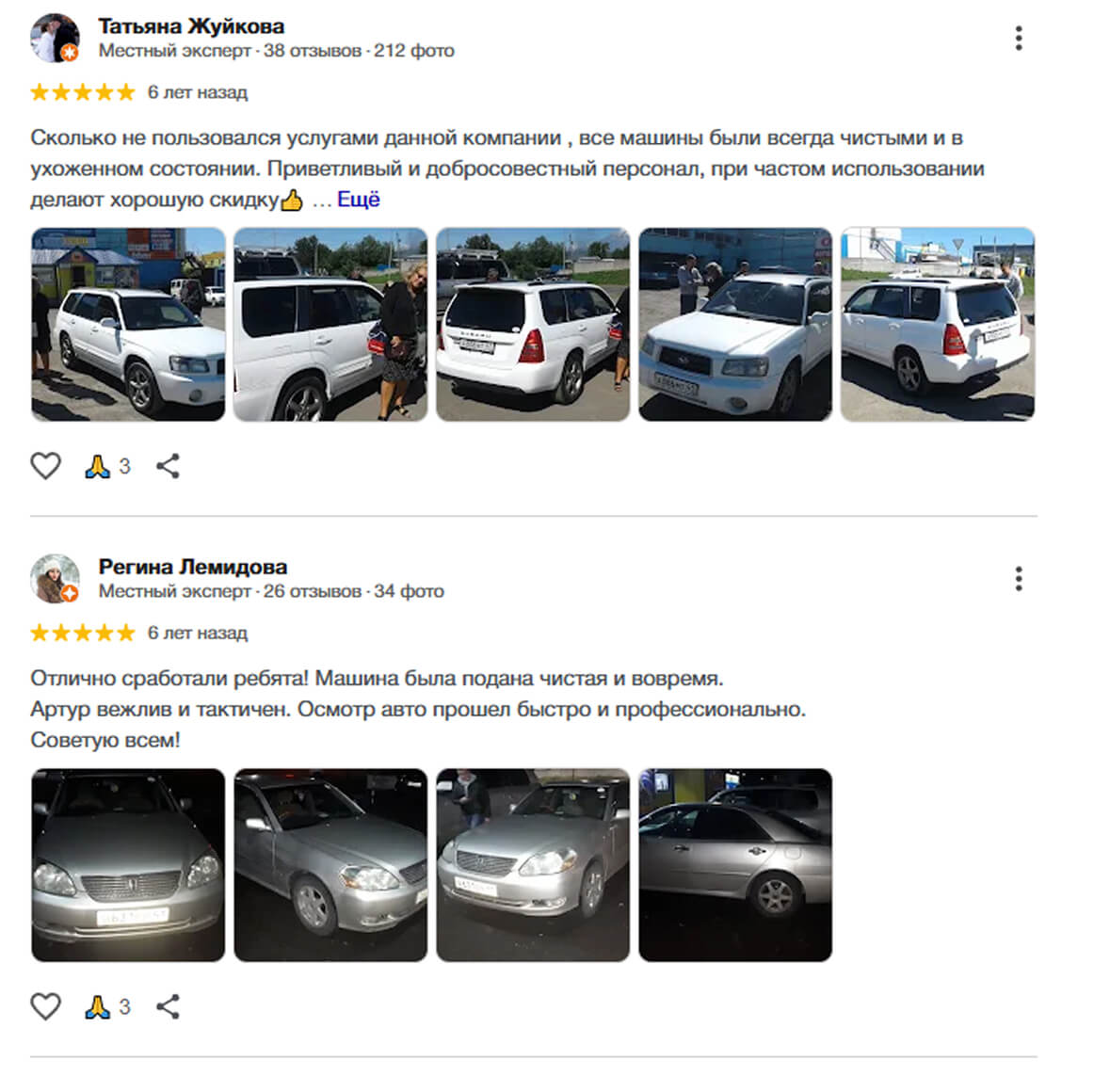1110x1092 pixels.
Task: Open three-dot menu for Татьяна Жуйкова's review
Action: tap(1019, 39)
